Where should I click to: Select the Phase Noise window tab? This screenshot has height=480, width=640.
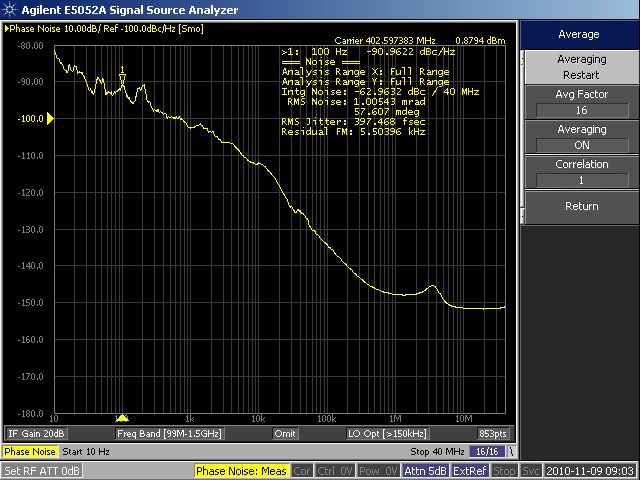coord(30,452)
